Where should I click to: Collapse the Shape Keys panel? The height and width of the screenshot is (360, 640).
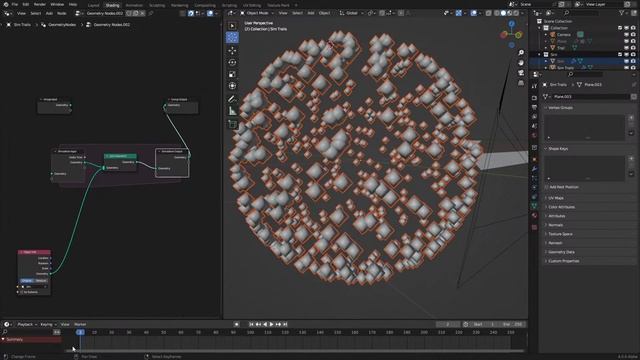pos(558,149)
